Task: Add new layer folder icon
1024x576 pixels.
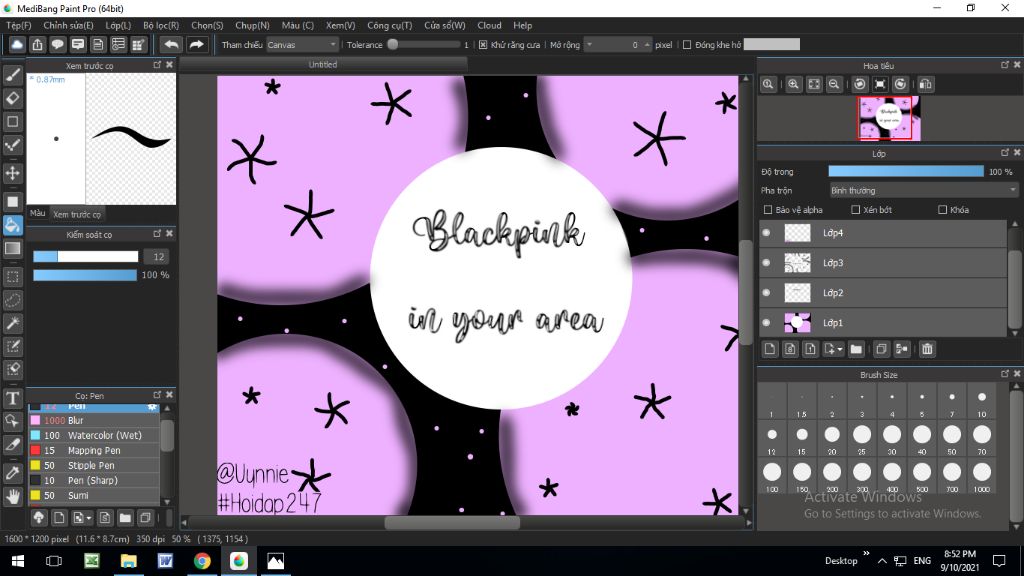Action: click(x=856, y=349)
